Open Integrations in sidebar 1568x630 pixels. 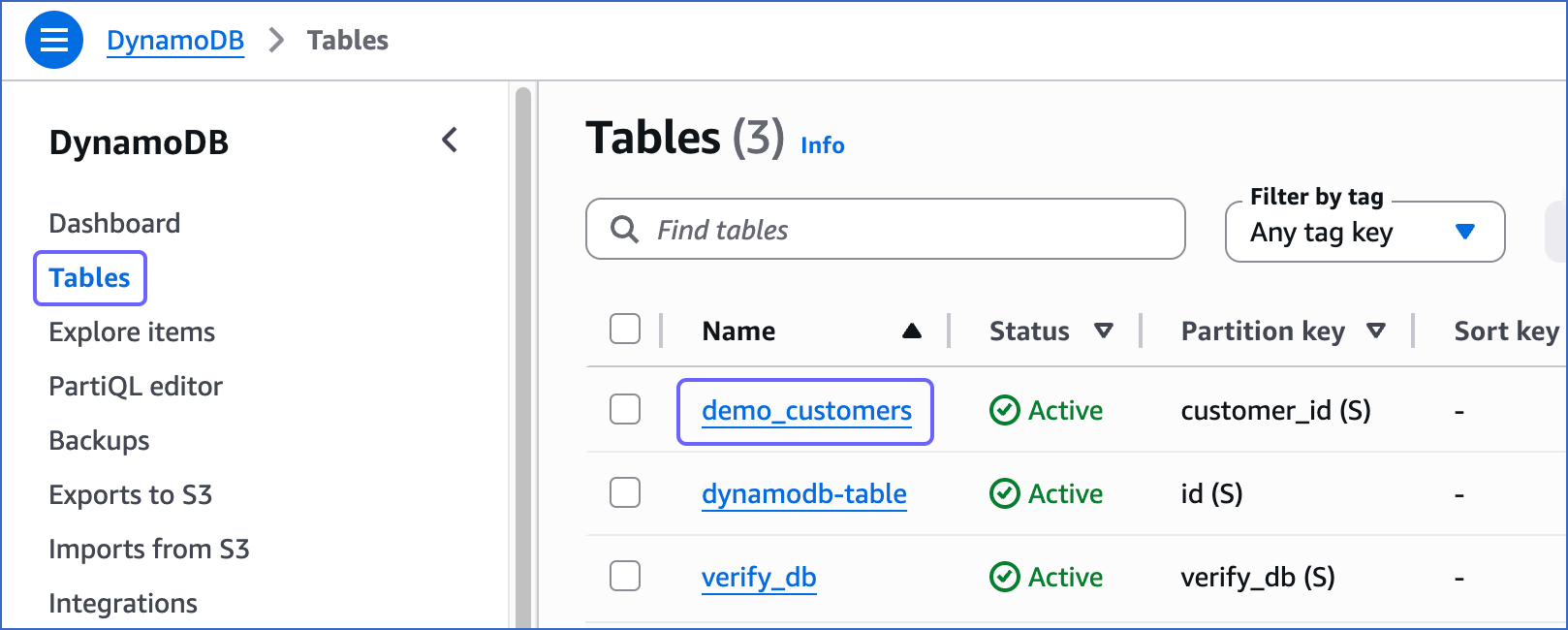[123, 604]
